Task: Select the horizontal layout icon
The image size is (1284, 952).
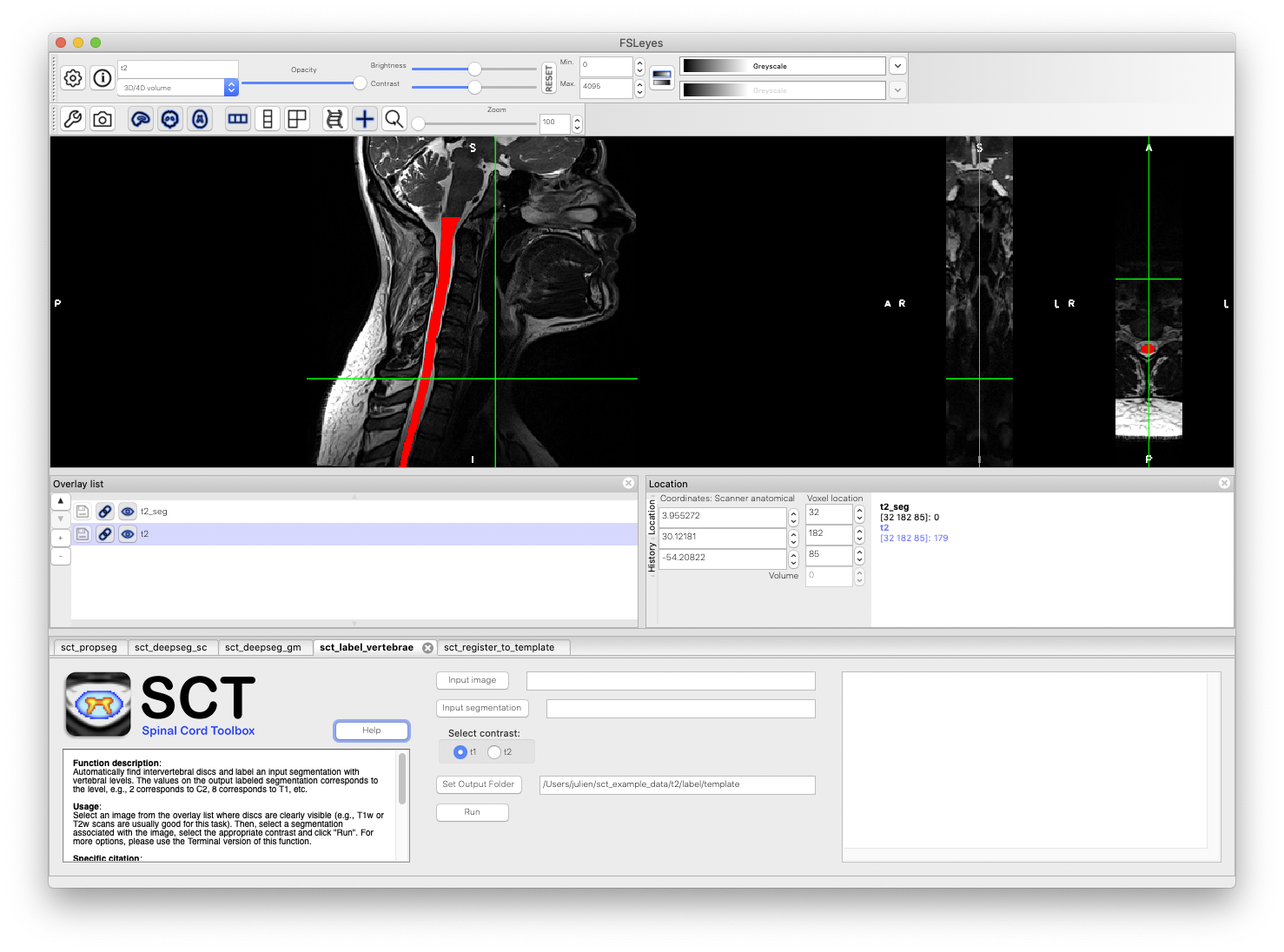Action: point(237,119)
